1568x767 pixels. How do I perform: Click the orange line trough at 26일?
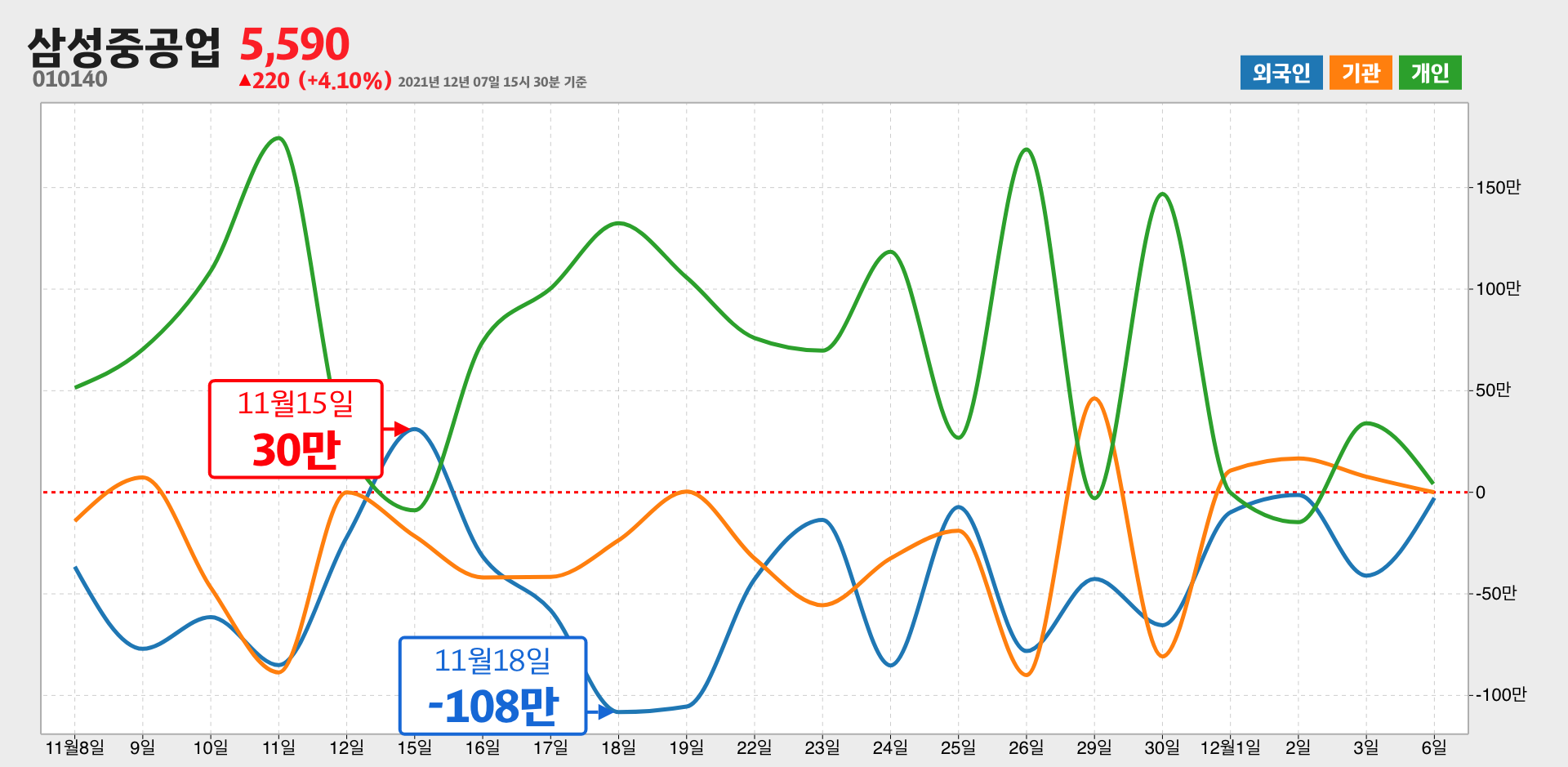coord(1026,675)
